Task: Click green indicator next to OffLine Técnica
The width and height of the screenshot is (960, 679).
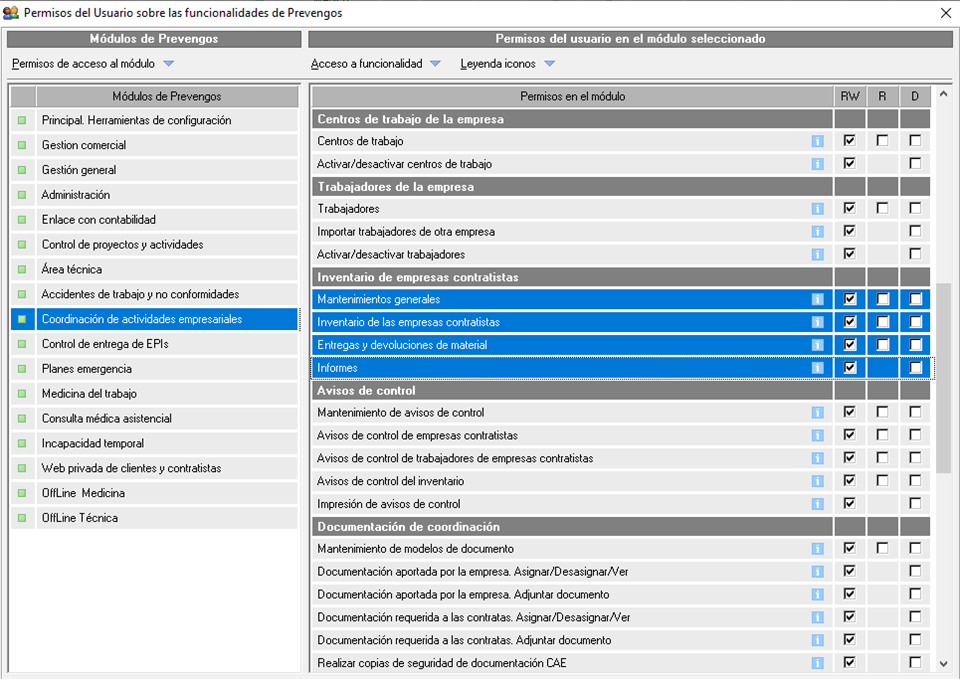Action: point(22,518)
